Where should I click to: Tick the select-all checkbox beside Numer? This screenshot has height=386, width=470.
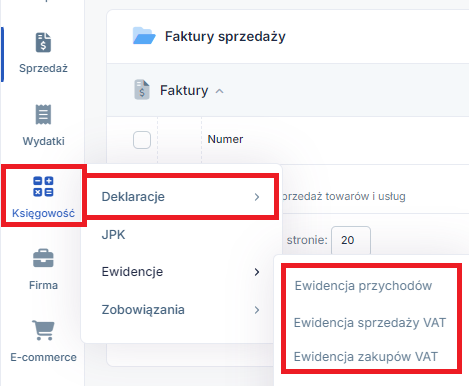[142, 140]
